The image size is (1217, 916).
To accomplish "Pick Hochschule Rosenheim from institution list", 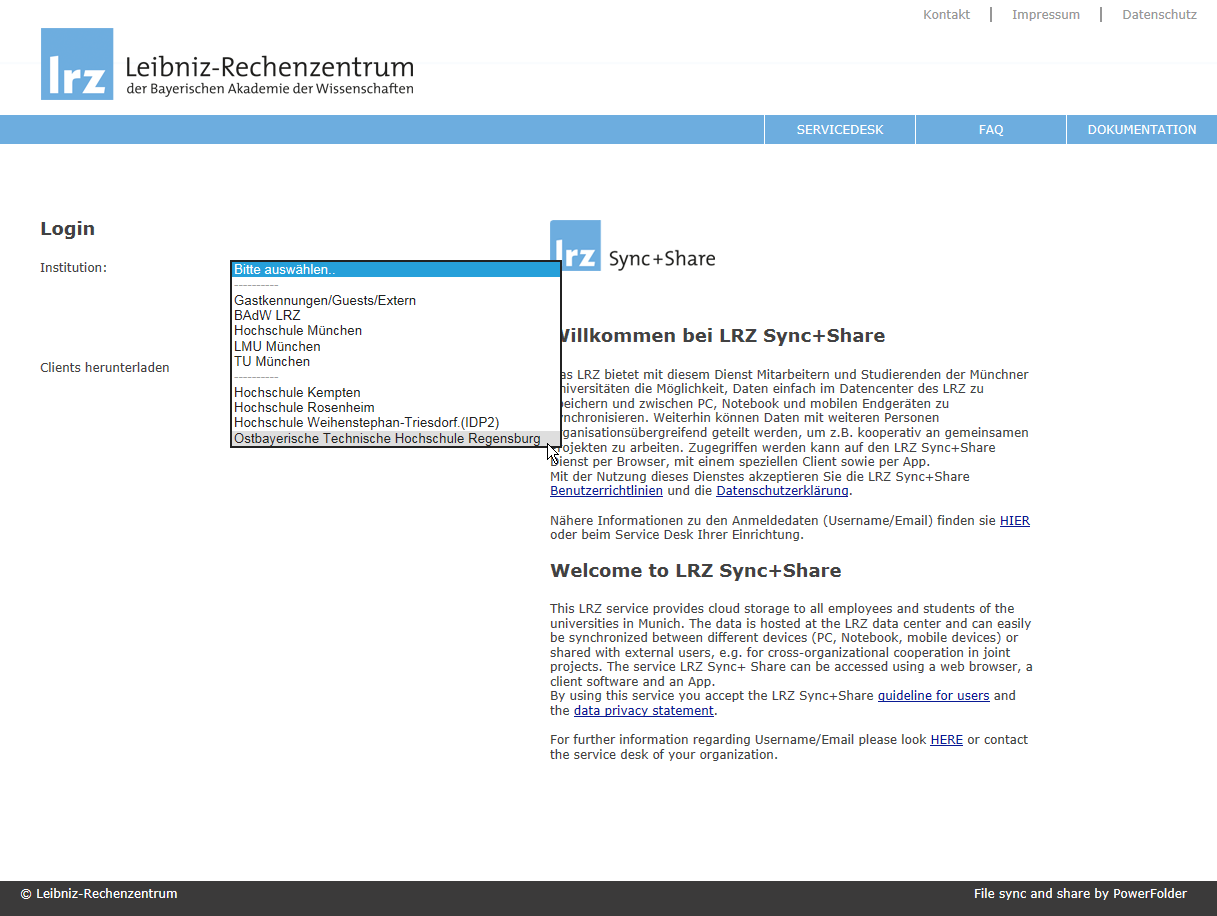I will click(304, 407).
